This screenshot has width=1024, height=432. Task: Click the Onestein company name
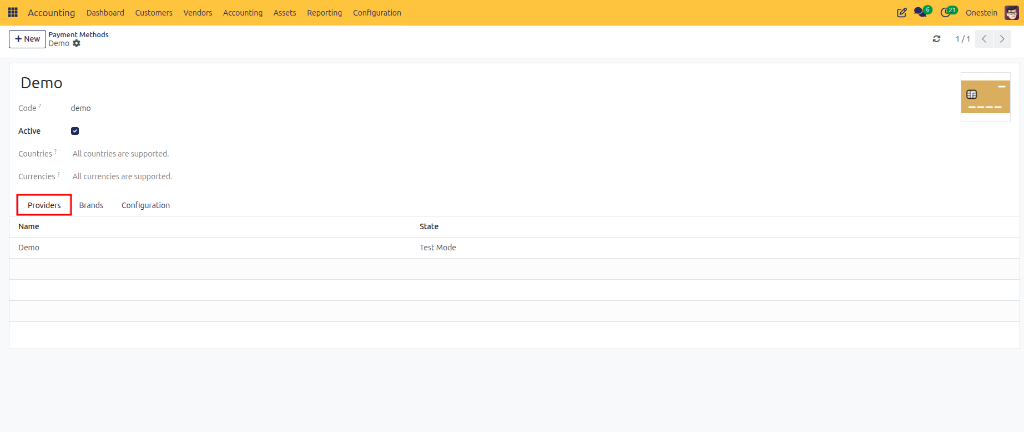pos(982,13)
